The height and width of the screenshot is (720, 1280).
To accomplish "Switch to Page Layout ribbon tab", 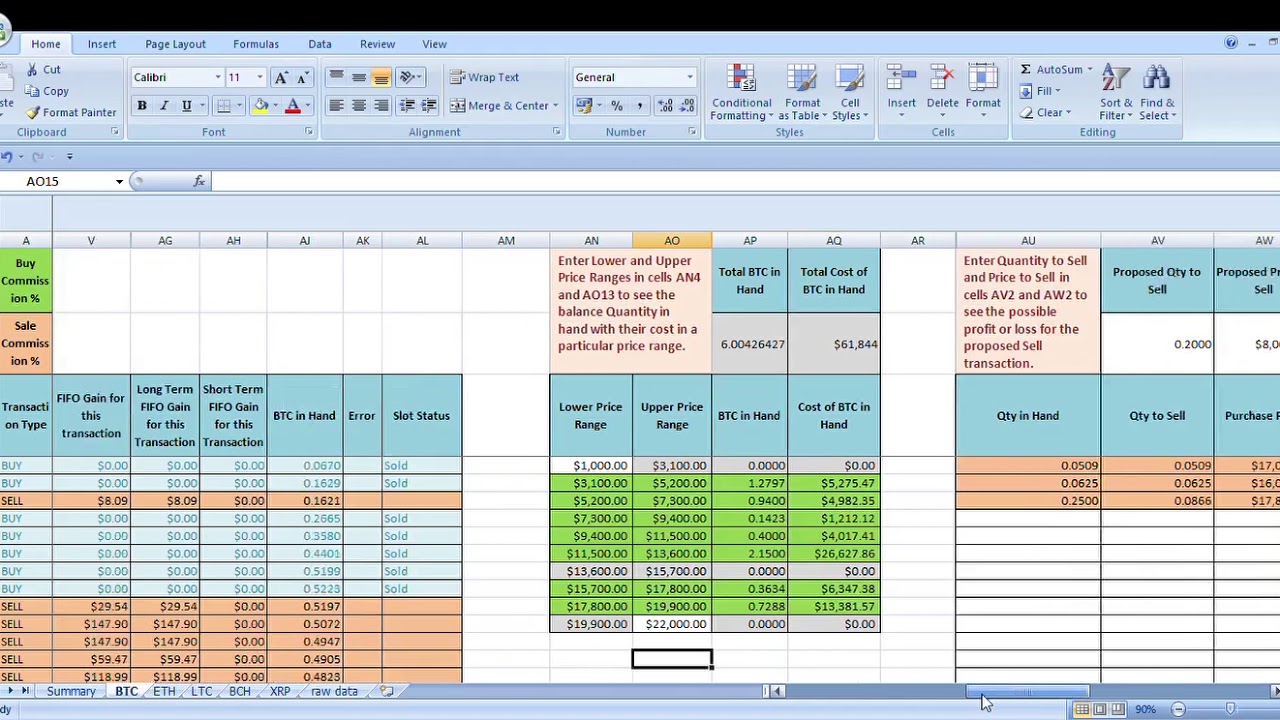I will pyautogui.click(x=175, y=44).
